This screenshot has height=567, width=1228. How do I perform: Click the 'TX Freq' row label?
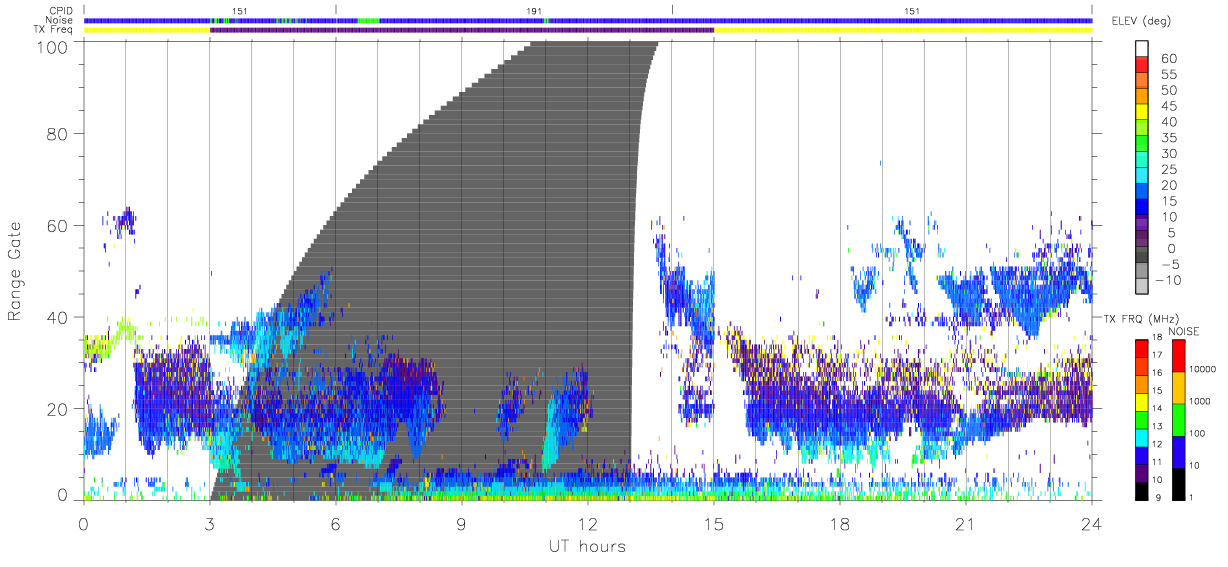[54, 30]
